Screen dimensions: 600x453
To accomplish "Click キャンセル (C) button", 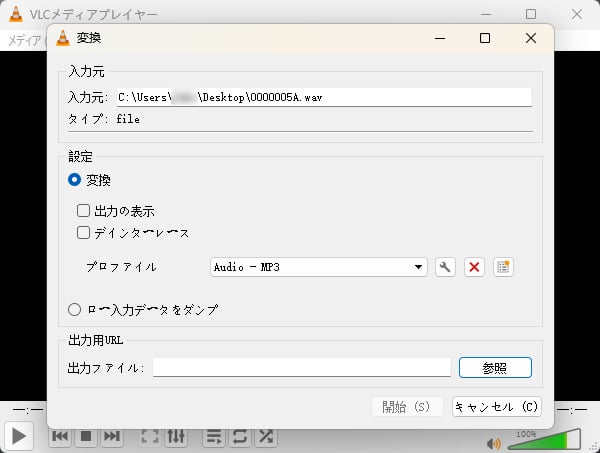I will click(497, 406).
